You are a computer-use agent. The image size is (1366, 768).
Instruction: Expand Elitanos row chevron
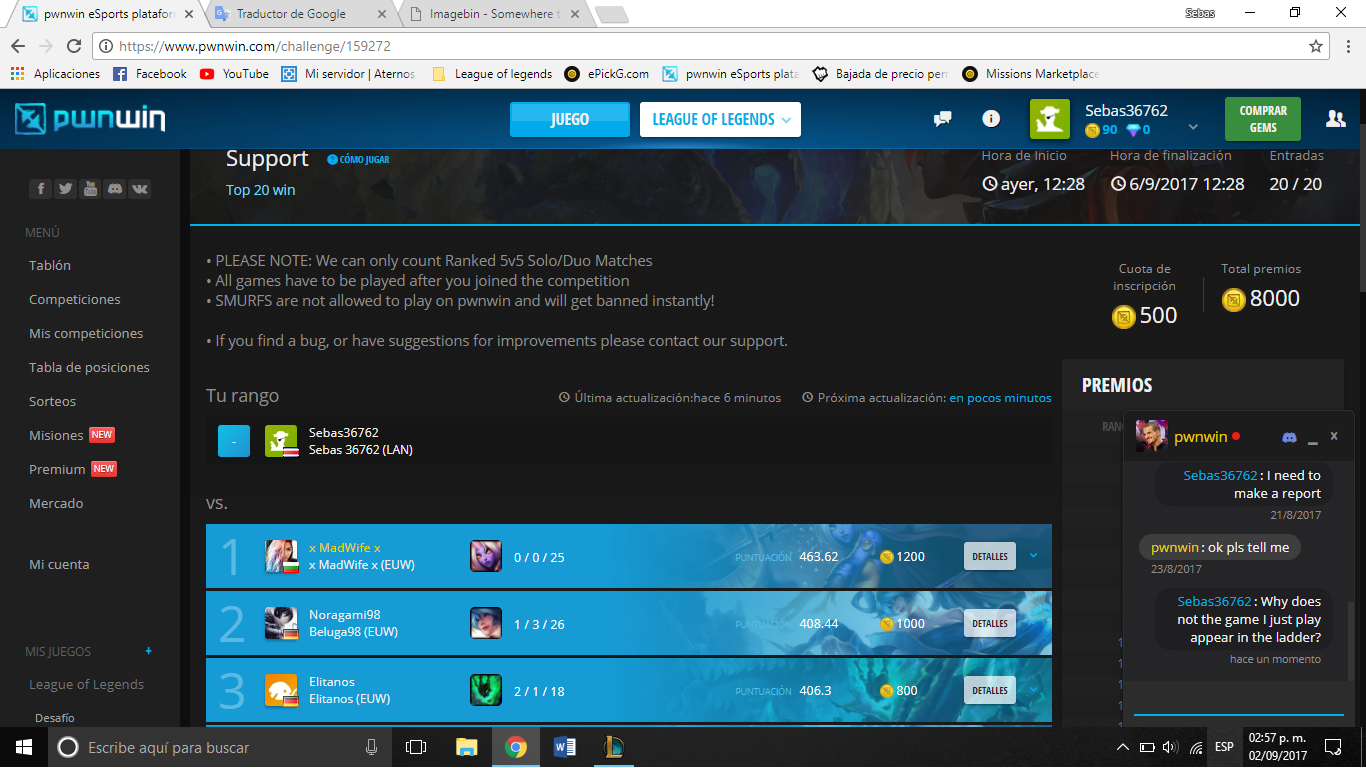tap(1033, 690)
